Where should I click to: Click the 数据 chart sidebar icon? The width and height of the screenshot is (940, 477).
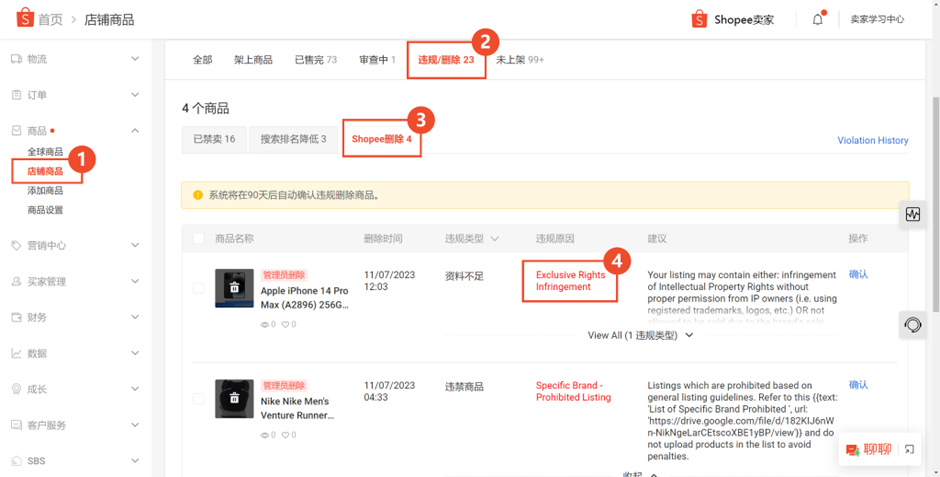[16, 354]
